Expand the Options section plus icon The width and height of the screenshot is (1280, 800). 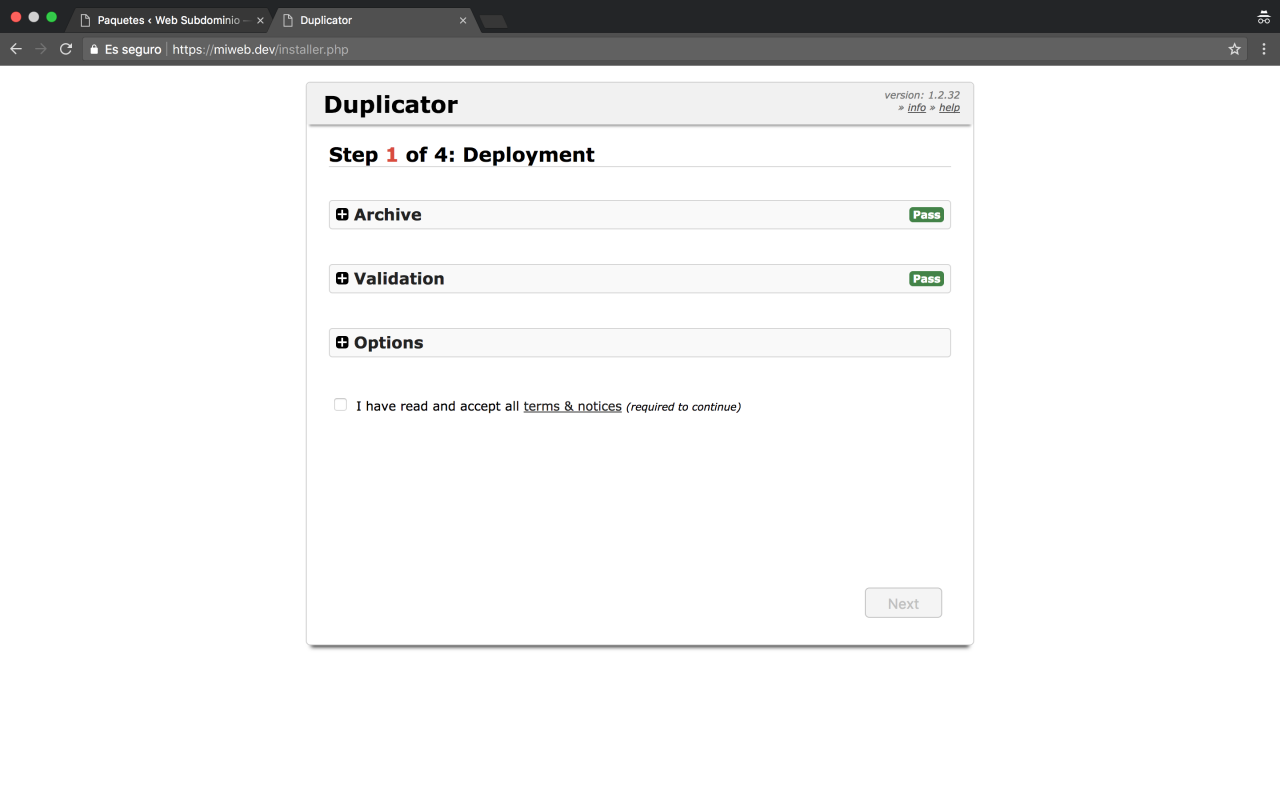pyautogui.click(x=342, y=343)
